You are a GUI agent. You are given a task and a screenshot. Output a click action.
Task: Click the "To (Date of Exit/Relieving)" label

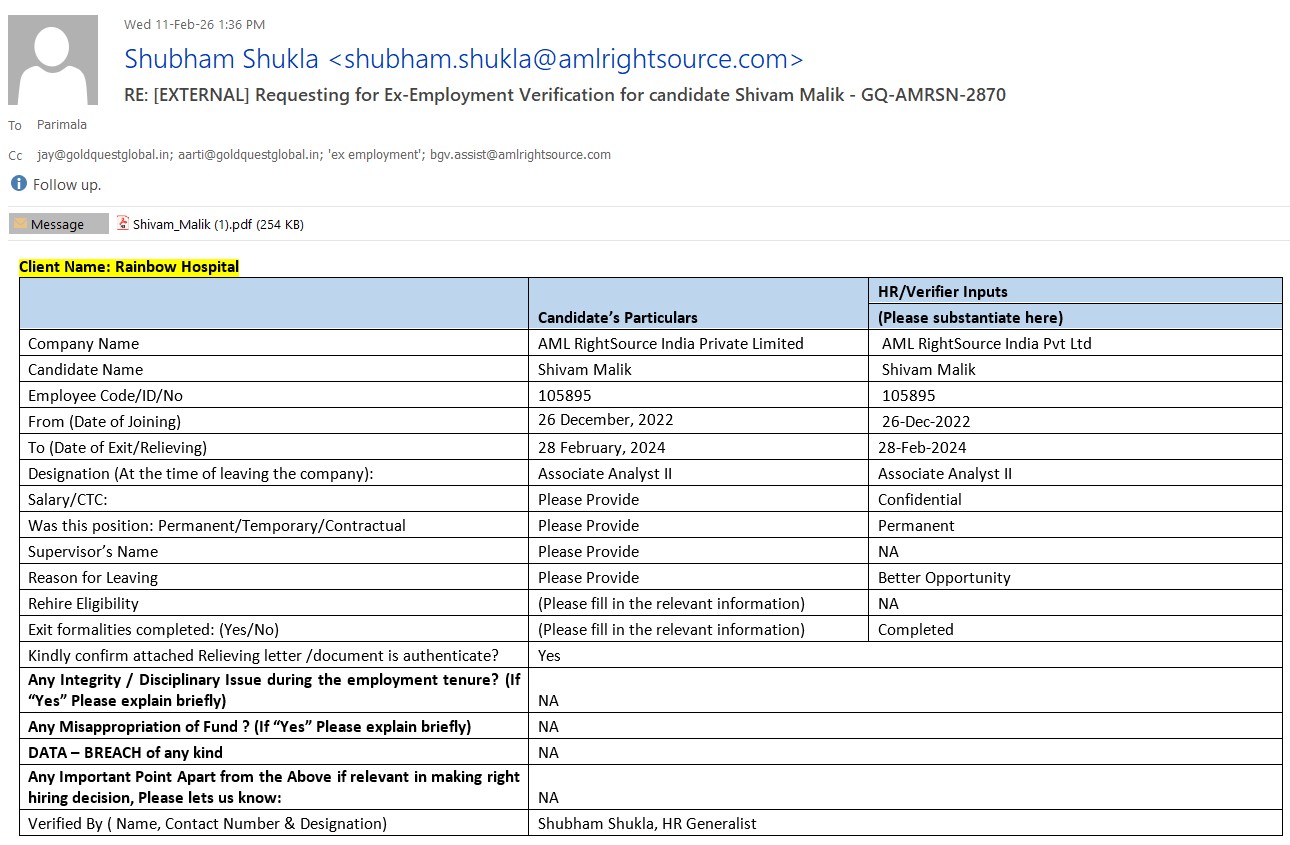coord(118,447)
